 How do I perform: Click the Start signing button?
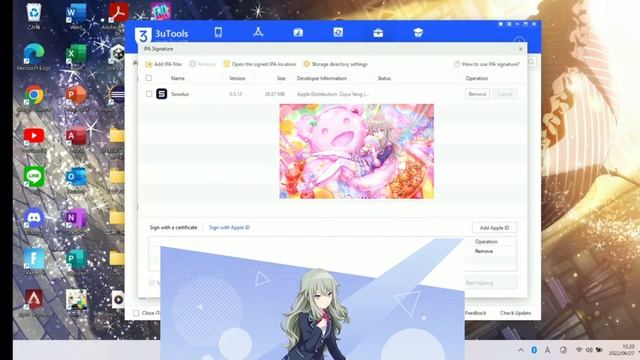coord(491,282)
